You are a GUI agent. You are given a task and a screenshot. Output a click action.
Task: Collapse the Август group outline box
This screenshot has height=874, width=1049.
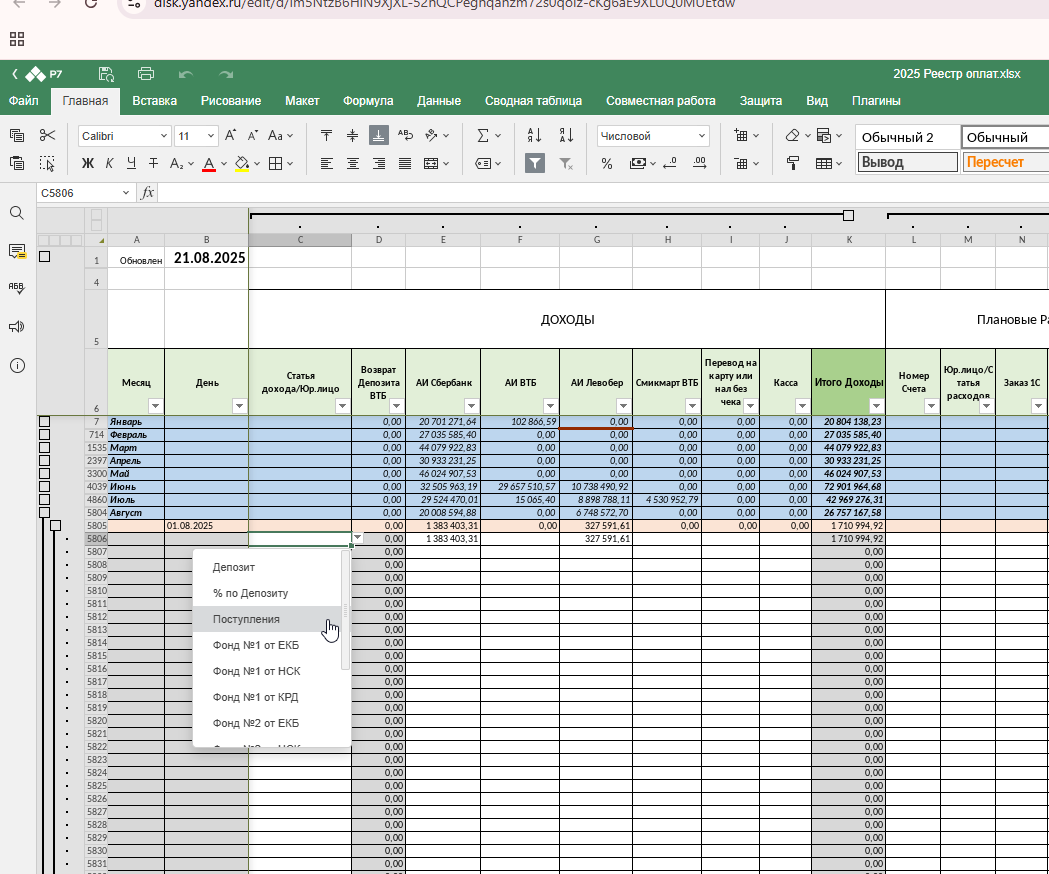(x=45, y=513)
